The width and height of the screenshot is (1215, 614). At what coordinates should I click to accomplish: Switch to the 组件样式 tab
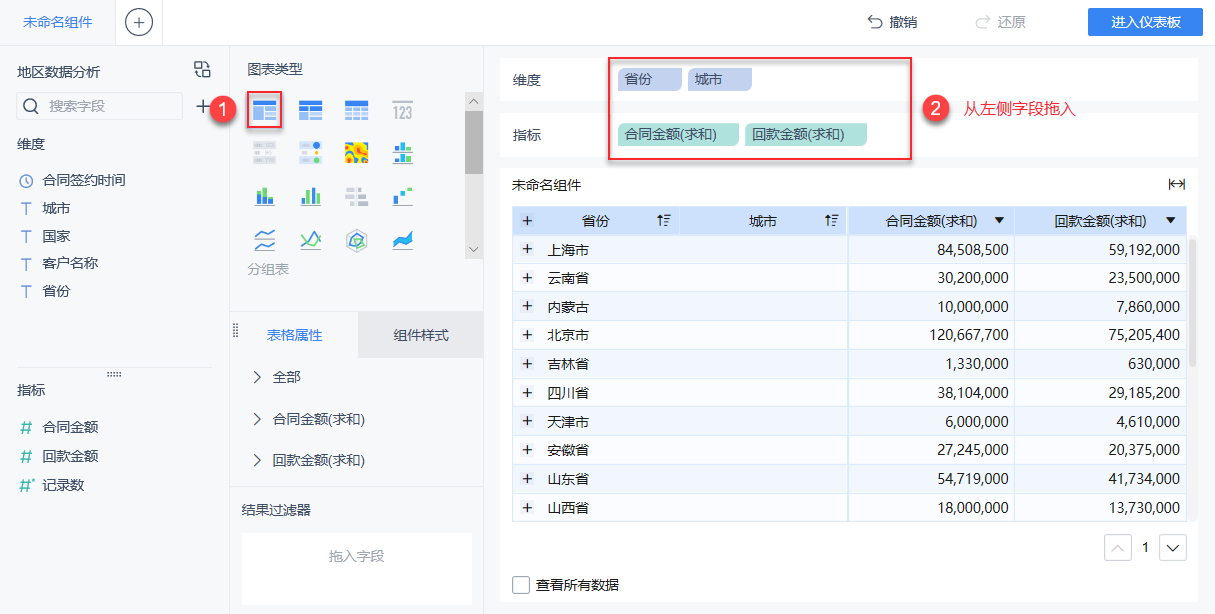coord(421,335)
